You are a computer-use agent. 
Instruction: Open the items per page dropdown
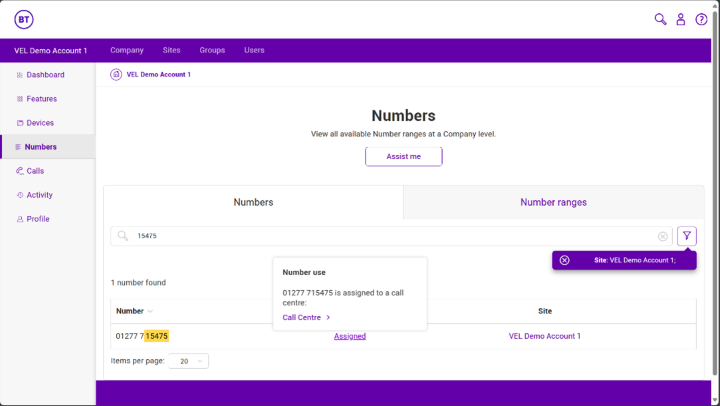tap(188, 361)
